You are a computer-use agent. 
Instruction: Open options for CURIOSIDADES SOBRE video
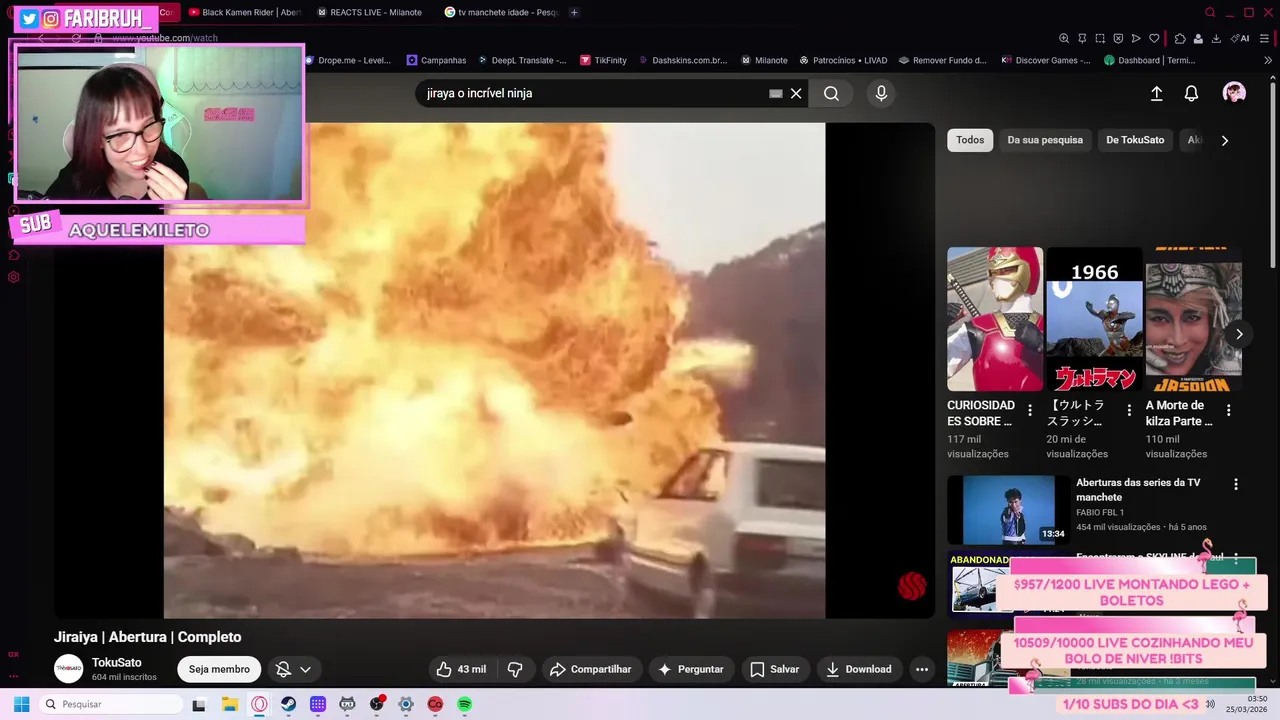[1030, 410]
